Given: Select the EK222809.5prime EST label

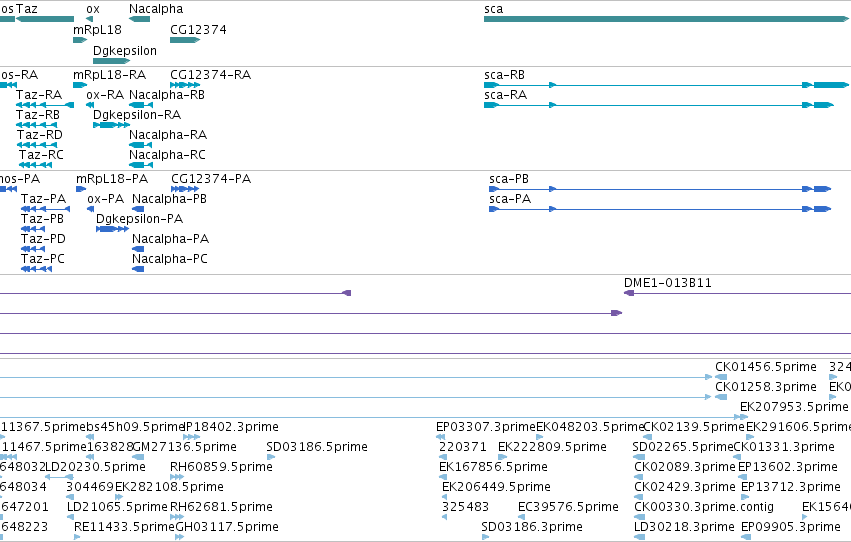Looking at the screenshot, I should tap(552, 448).
